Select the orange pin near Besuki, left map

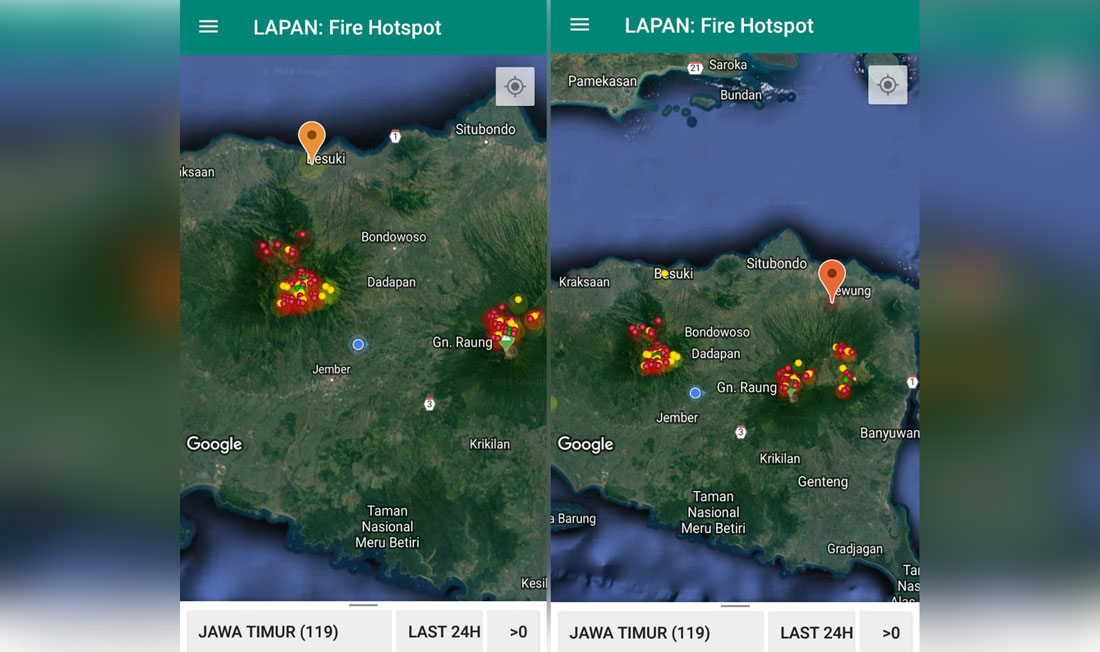311,141
